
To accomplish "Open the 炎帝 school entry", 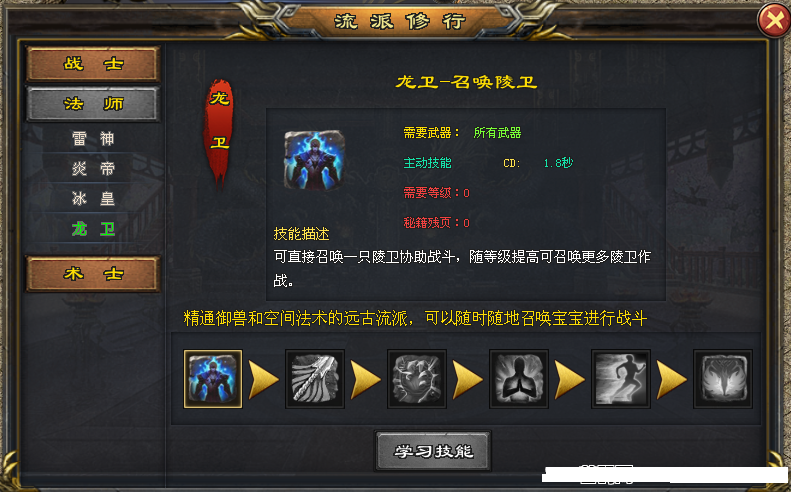I will point(93,169).
